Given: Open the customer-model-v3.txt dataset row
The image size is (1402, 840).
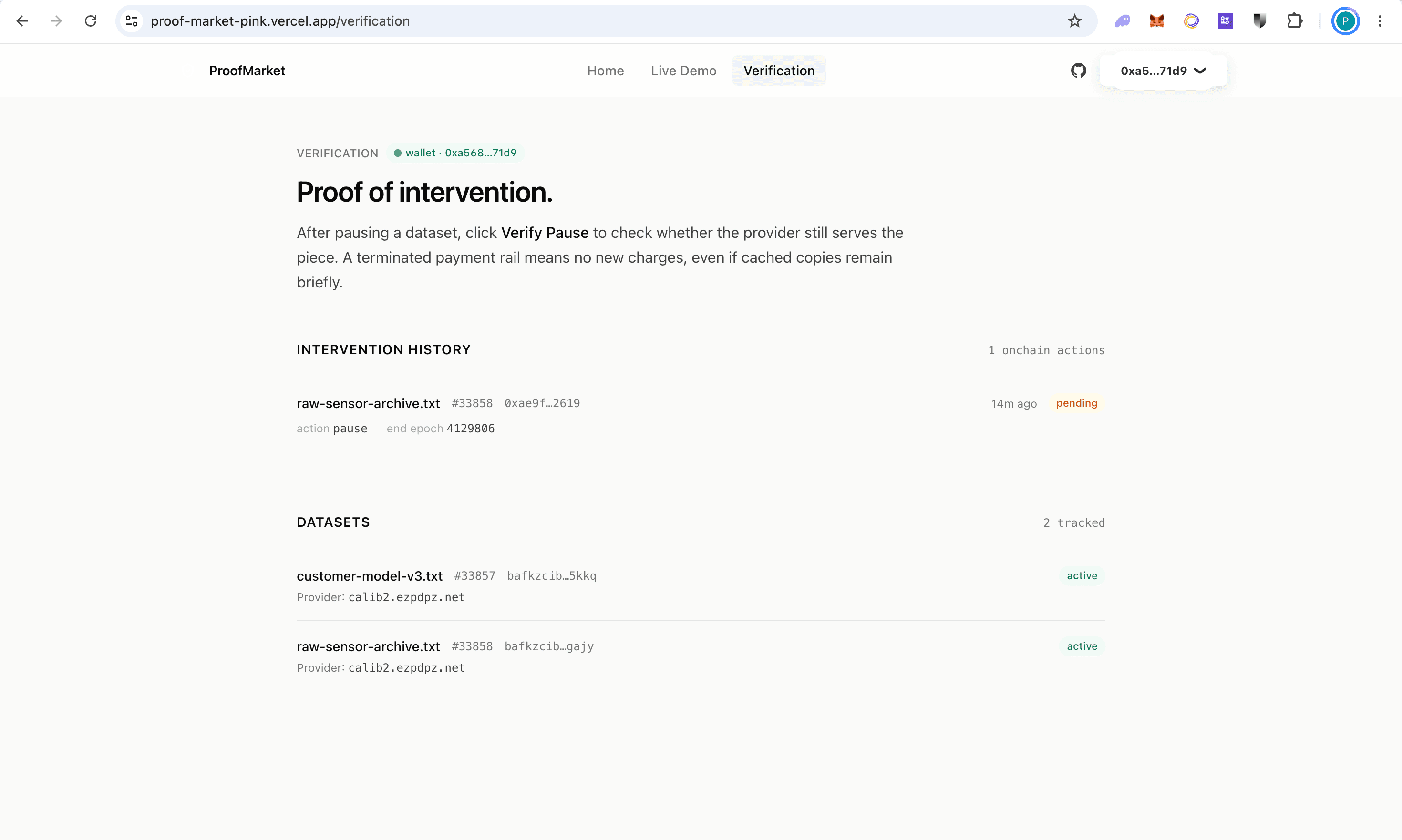Looking at the screenshot, I should pyautogui.click(x=701, y=585).
